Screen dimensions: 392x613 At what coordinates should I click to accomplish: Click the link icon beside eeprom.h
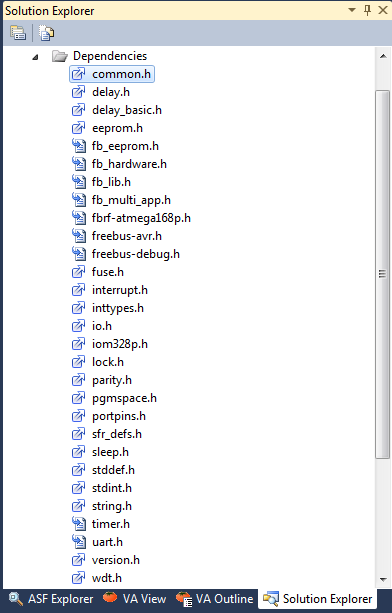79,128
